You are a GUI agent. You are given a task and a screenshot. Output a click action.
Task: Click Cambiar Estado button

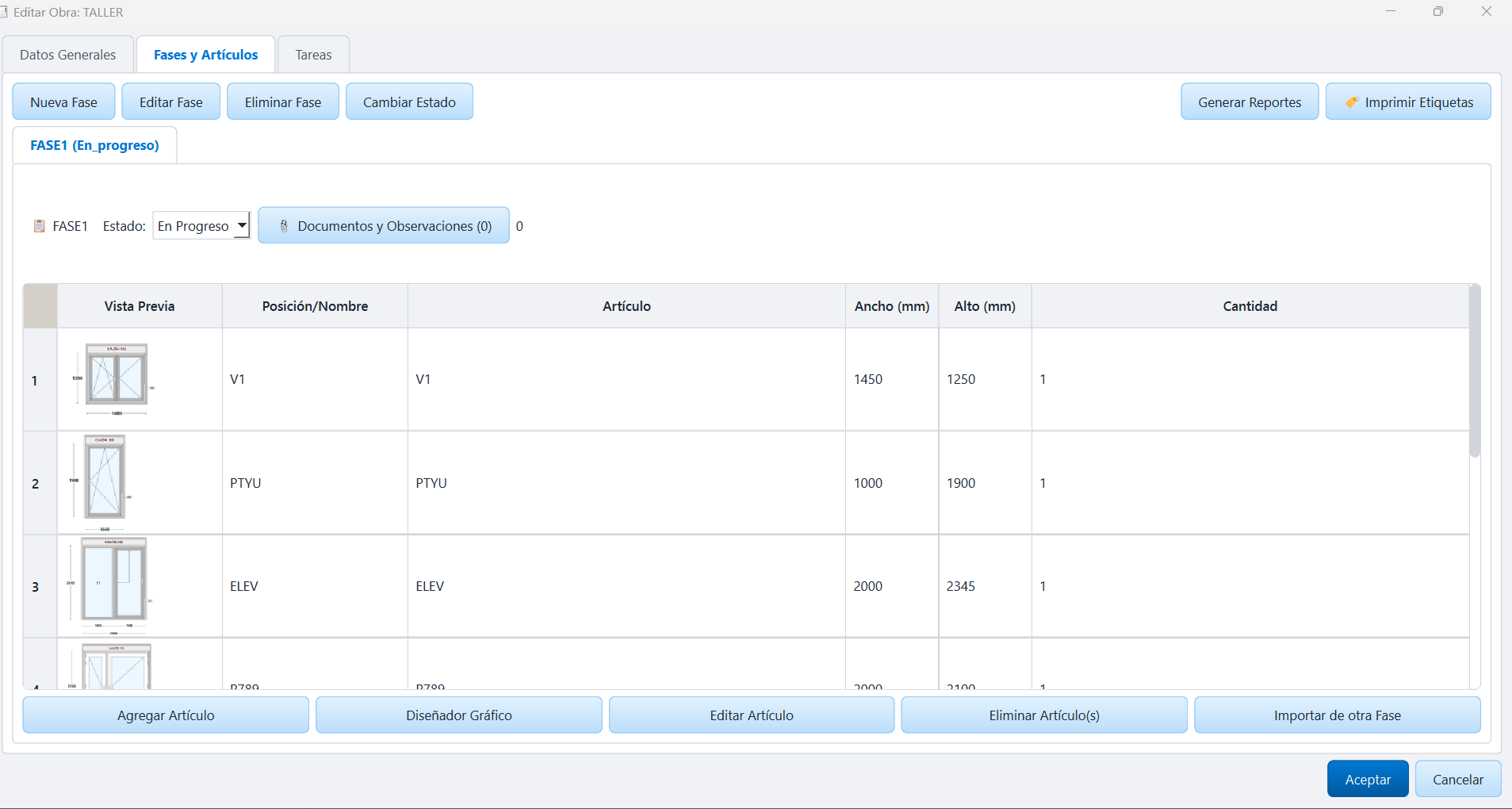click(x=409, y=102)
